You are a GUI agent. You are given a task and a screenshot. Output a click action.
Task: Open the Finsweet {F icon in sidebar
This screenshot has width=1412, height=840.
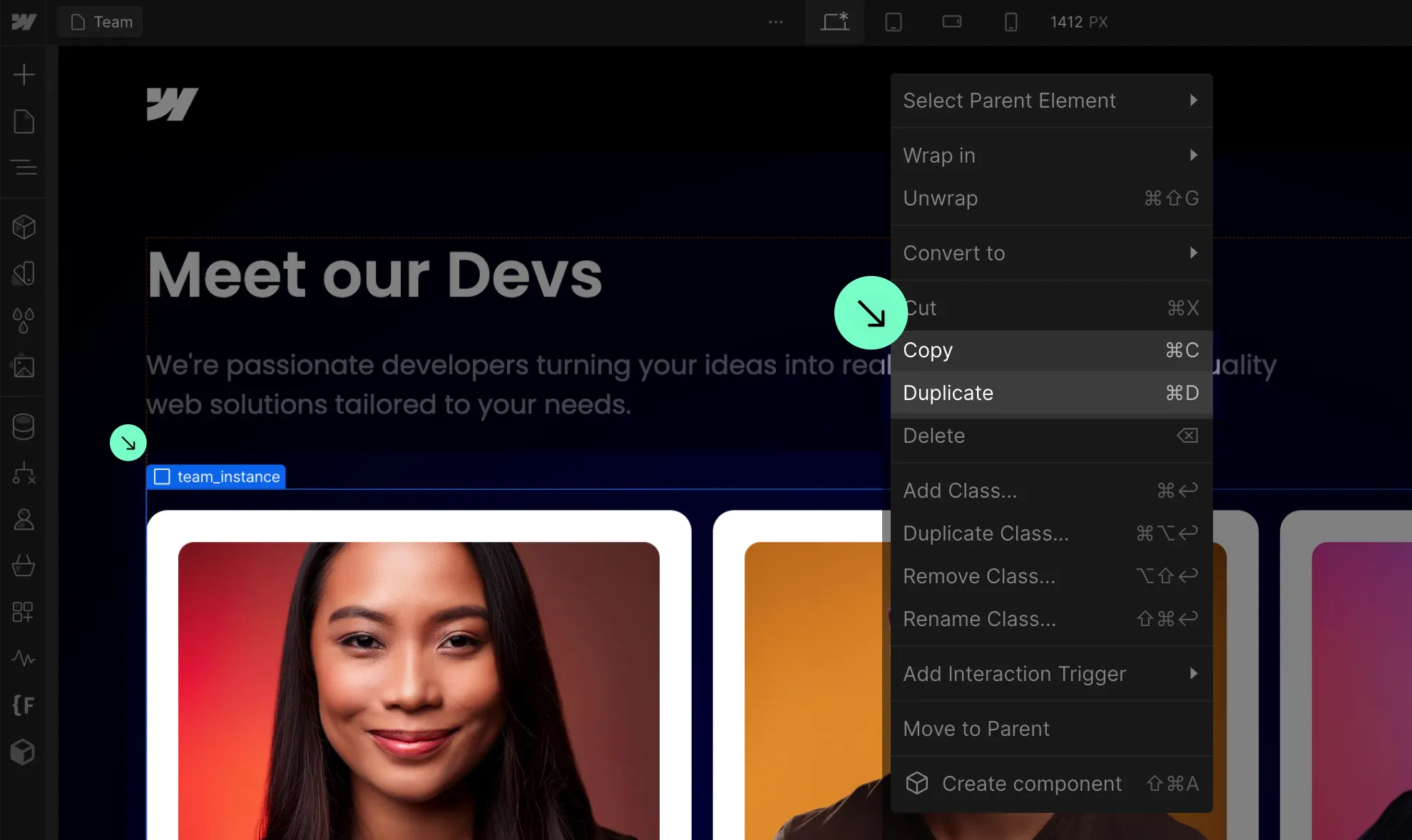[x=24, y=705]
